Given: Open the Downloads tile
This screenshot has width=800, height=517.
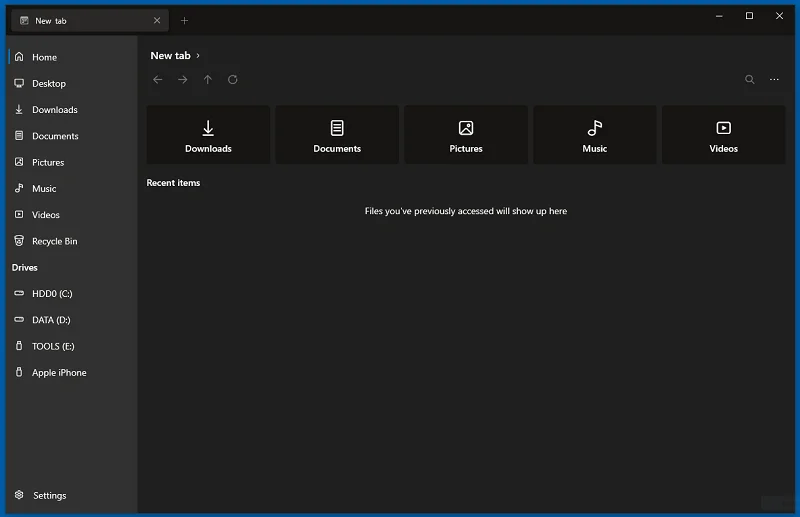Looking at the screenshot, I should [x=208, y=135].
